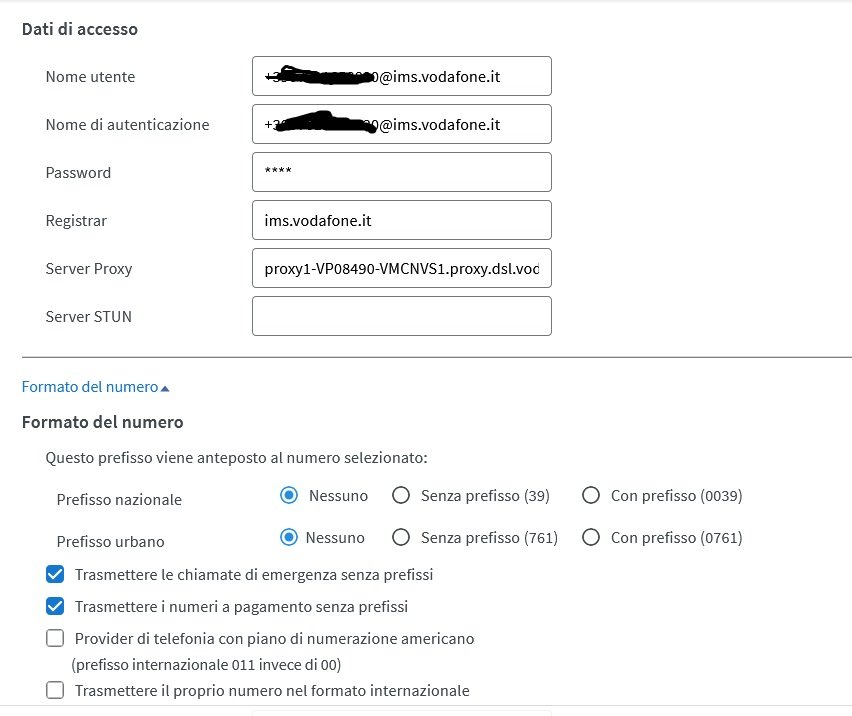Click the Registrar field with ims.vodafone.it
Viewport: 852px width, 716px height.
[x=401, y=220]
